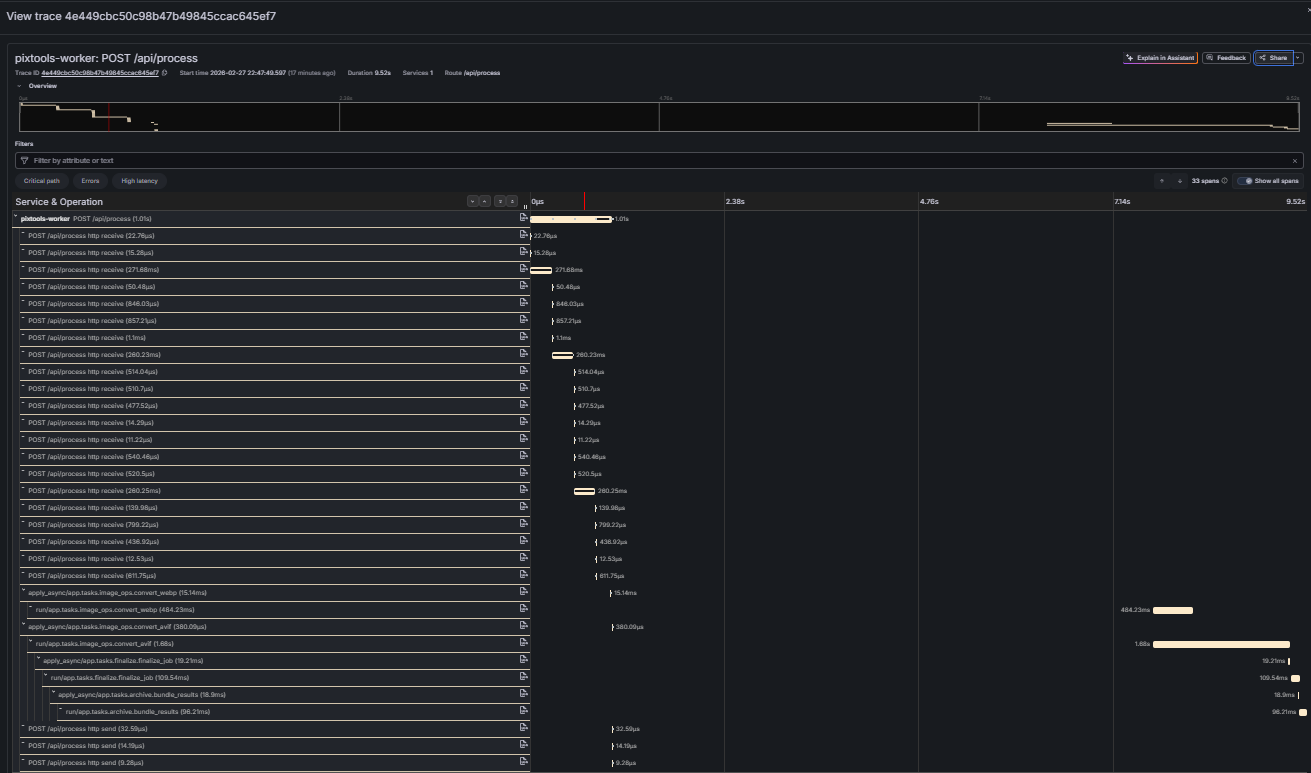Collapse run convert_avif (1.68s) span chevron
The height and width of the screenshot is (773, 1311).
coord(30,642)
